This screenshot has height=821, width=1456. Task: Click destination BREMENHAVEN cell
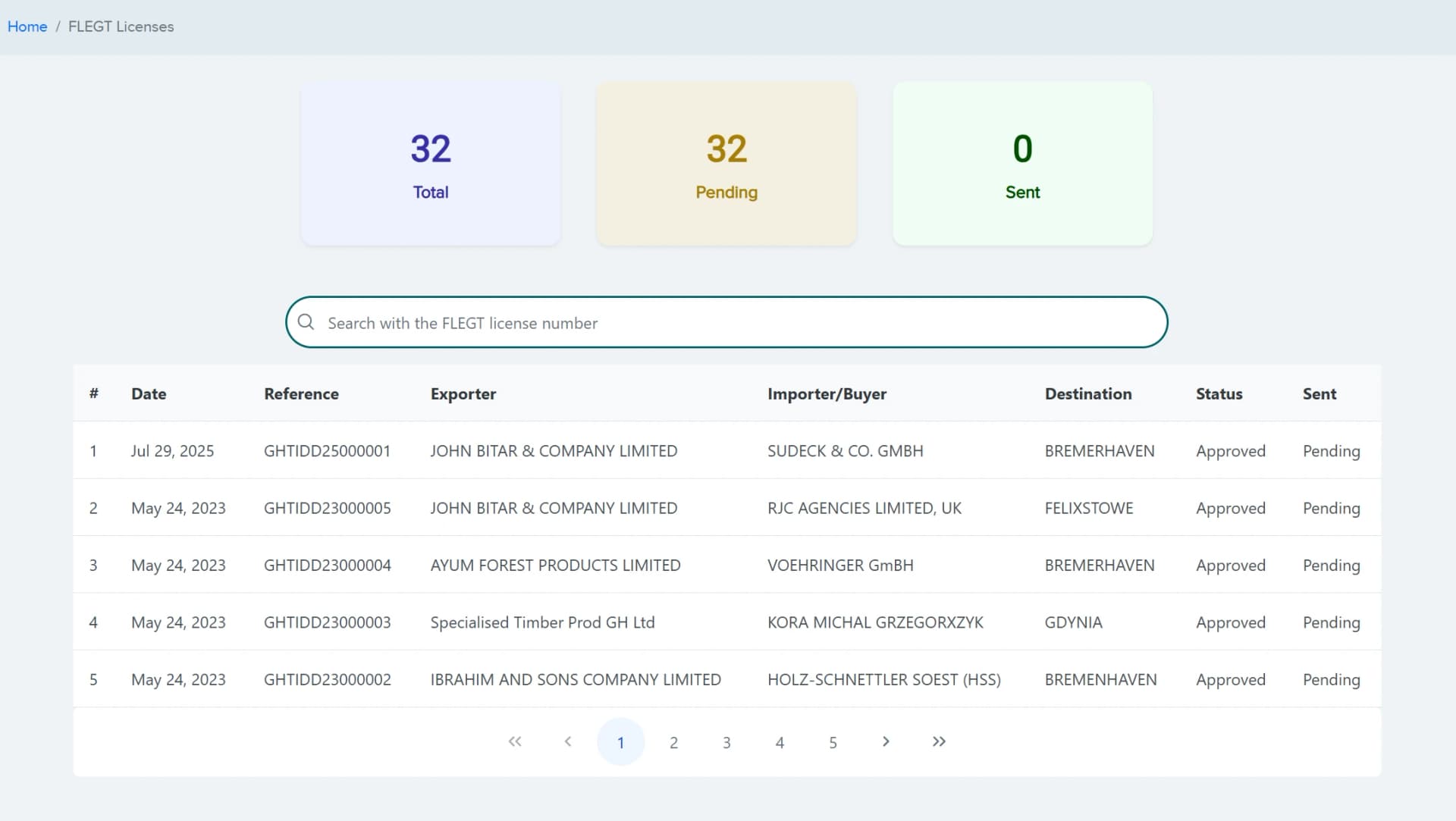coord(1100,680)
